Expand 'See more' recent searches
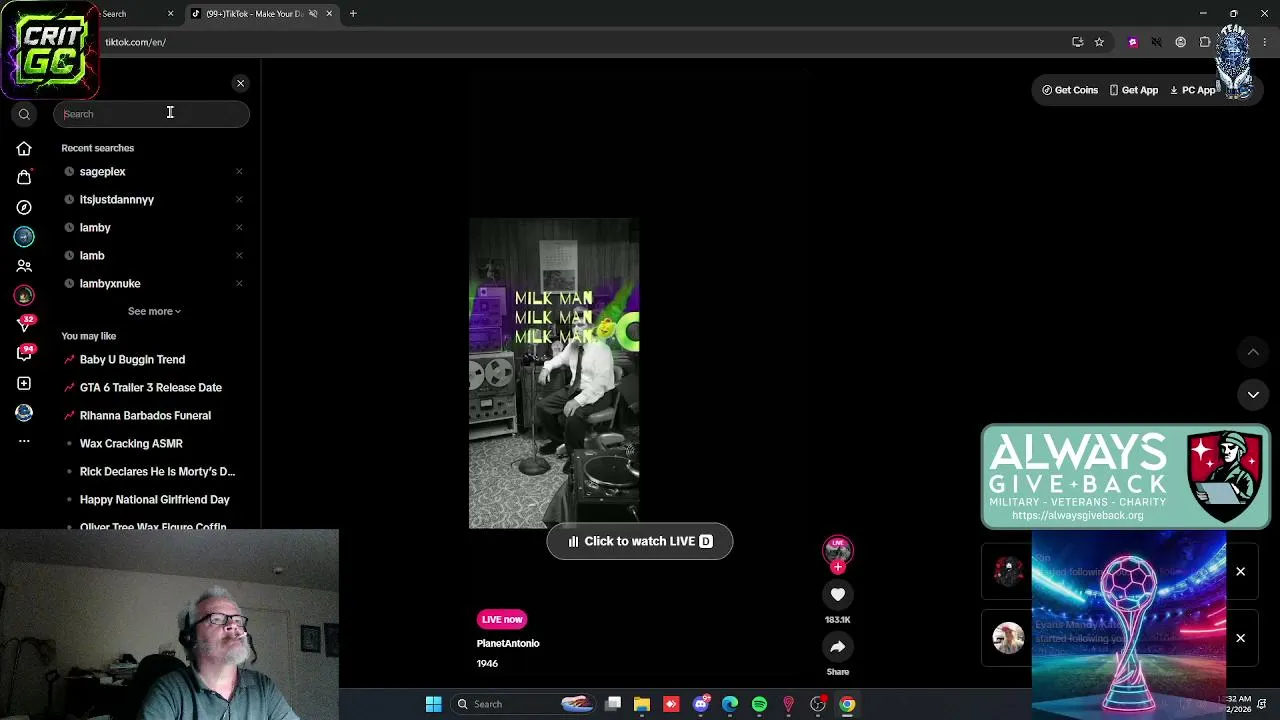 click(154, 311)
